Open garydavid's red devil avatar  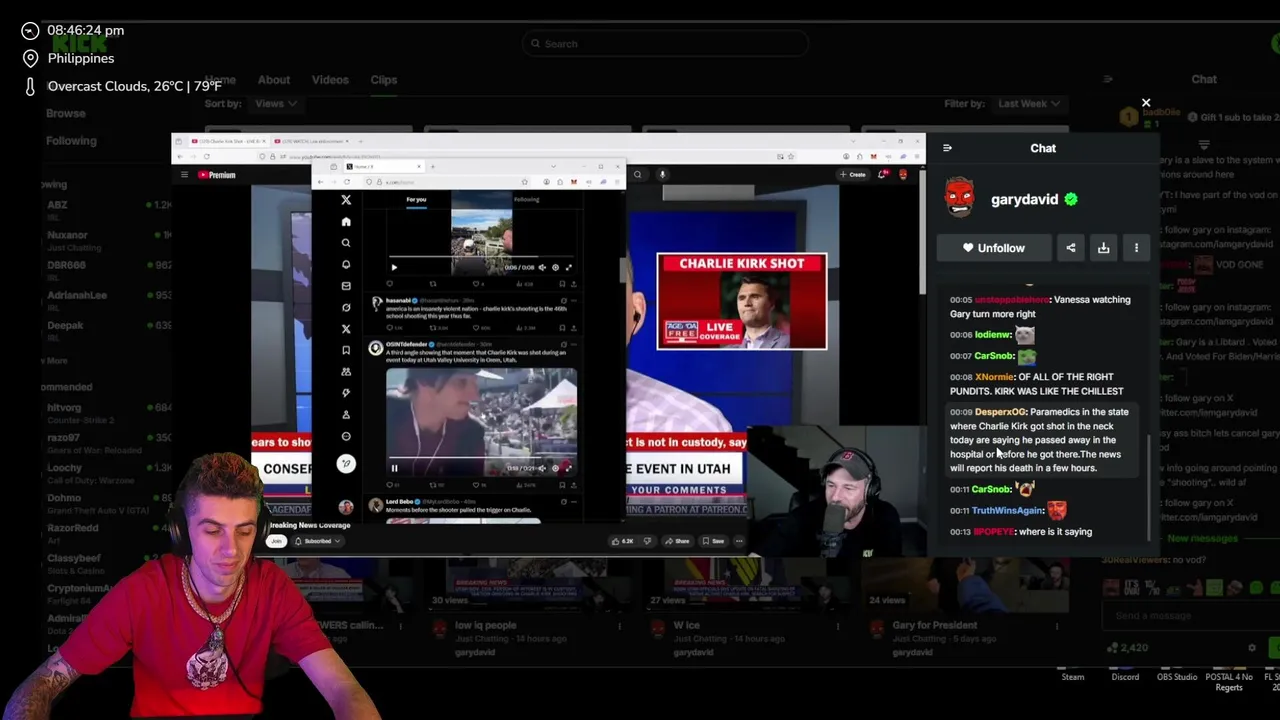pos(960,199)
